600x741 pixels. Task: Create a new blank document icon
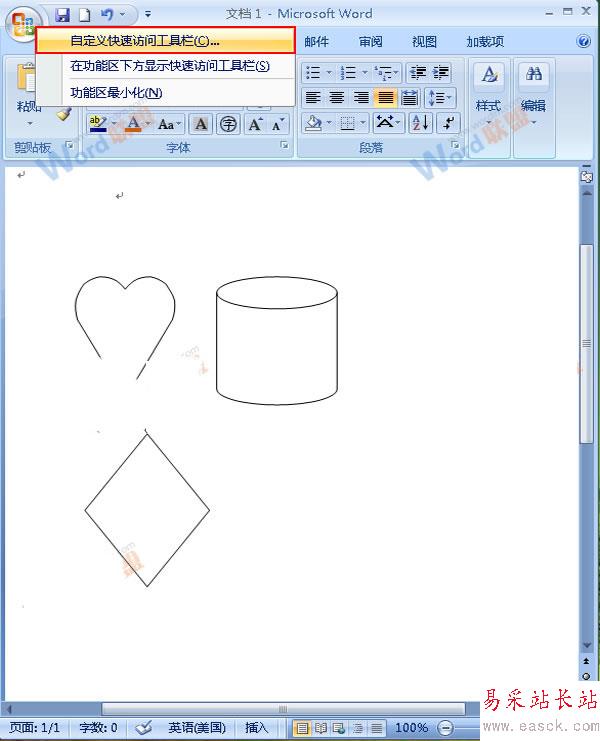tap(85, 15)
